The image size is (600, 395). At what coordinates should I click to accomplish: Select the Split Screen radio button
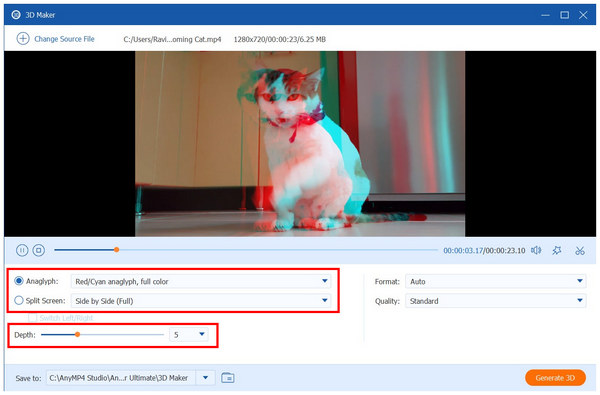(x=19, y=300)
